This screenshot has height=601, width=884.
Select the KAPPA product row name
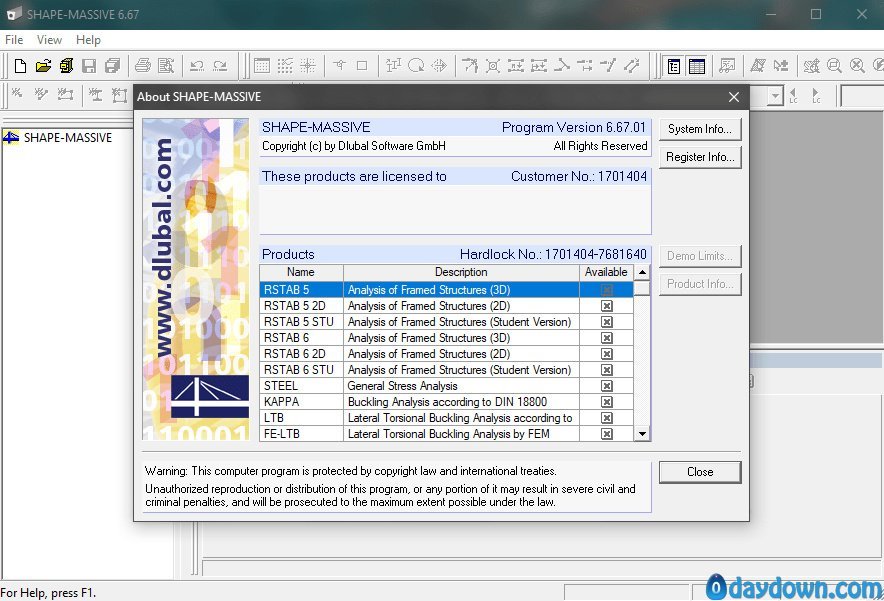coord(281,402)
